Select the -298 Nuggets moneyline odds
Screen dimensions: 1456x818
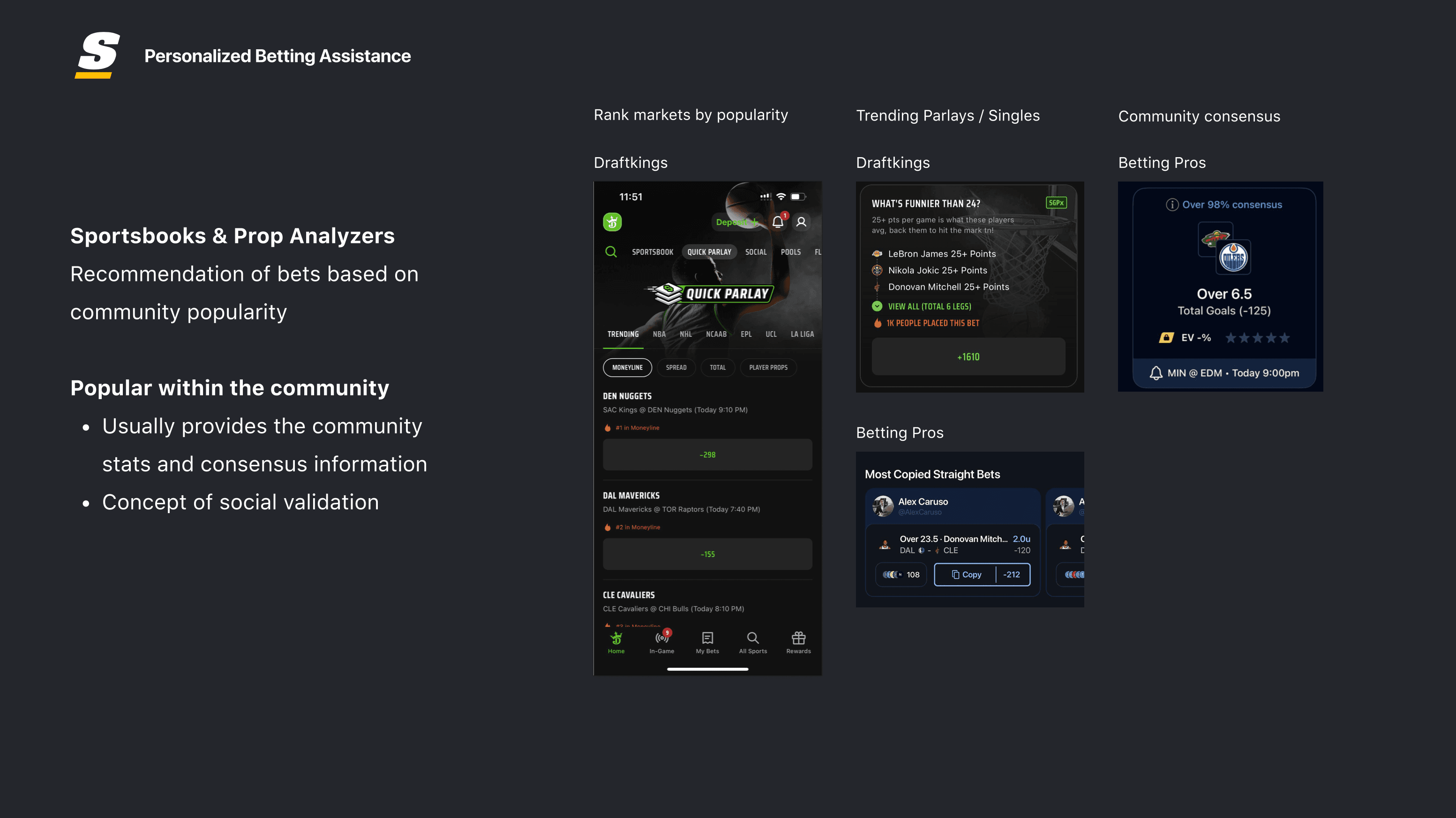707,454
